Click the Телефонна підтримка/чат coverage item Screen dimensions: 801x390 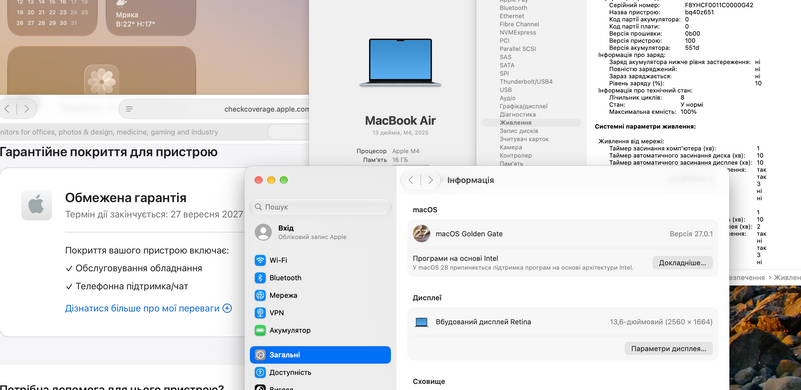(127, 286)
